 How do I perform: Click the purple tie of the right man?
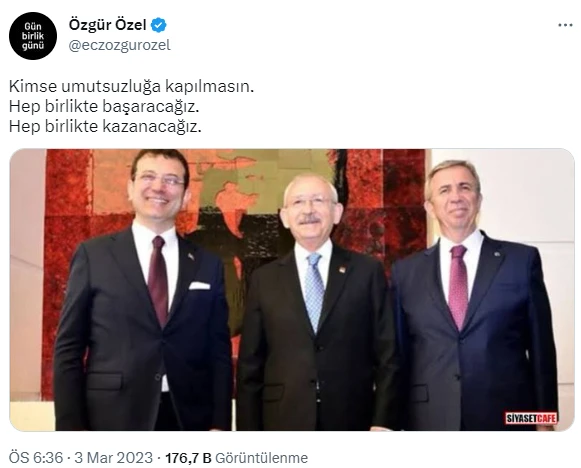pyautogui.click(x=458, y=287)
